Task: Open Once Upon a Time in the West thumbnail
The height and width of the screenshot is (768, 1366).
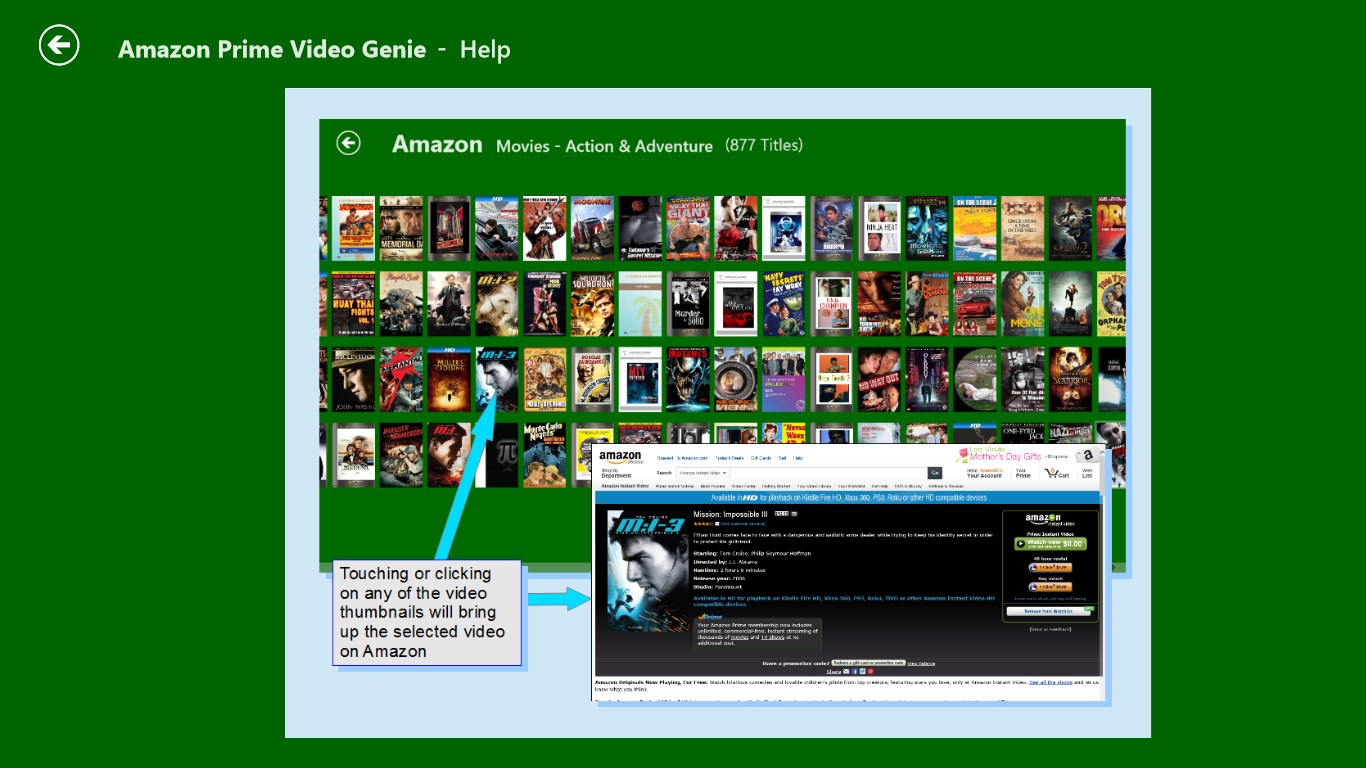Action: point(1023,228)
